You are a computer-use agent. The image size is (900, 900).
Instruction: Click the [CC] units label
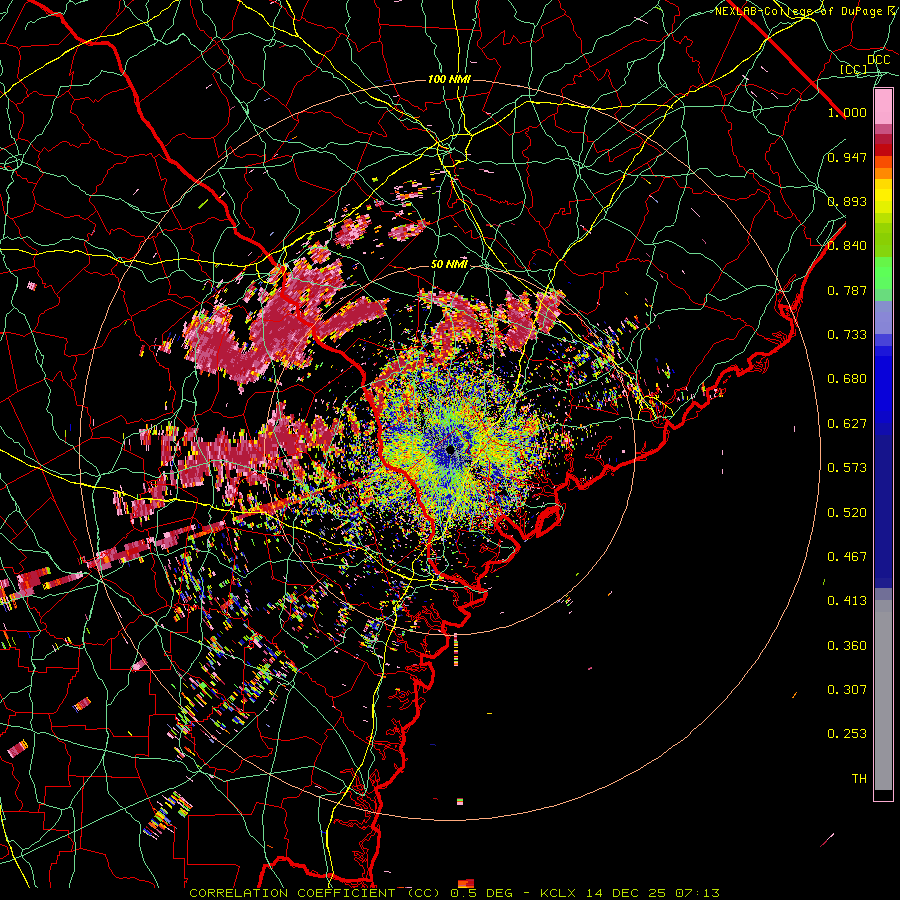pyautogui.click(x=853, y=69)
